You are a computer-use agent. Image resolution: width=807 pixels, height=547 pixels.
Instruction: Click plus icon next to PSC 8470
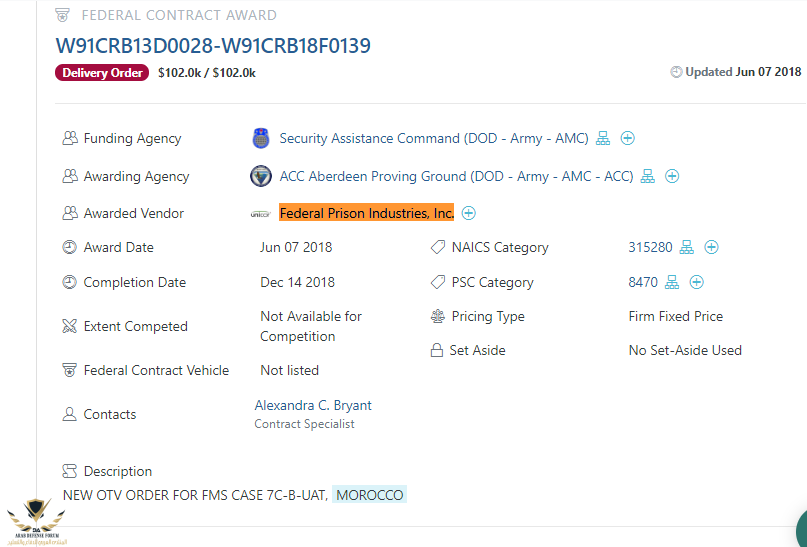tap(696, 282)
